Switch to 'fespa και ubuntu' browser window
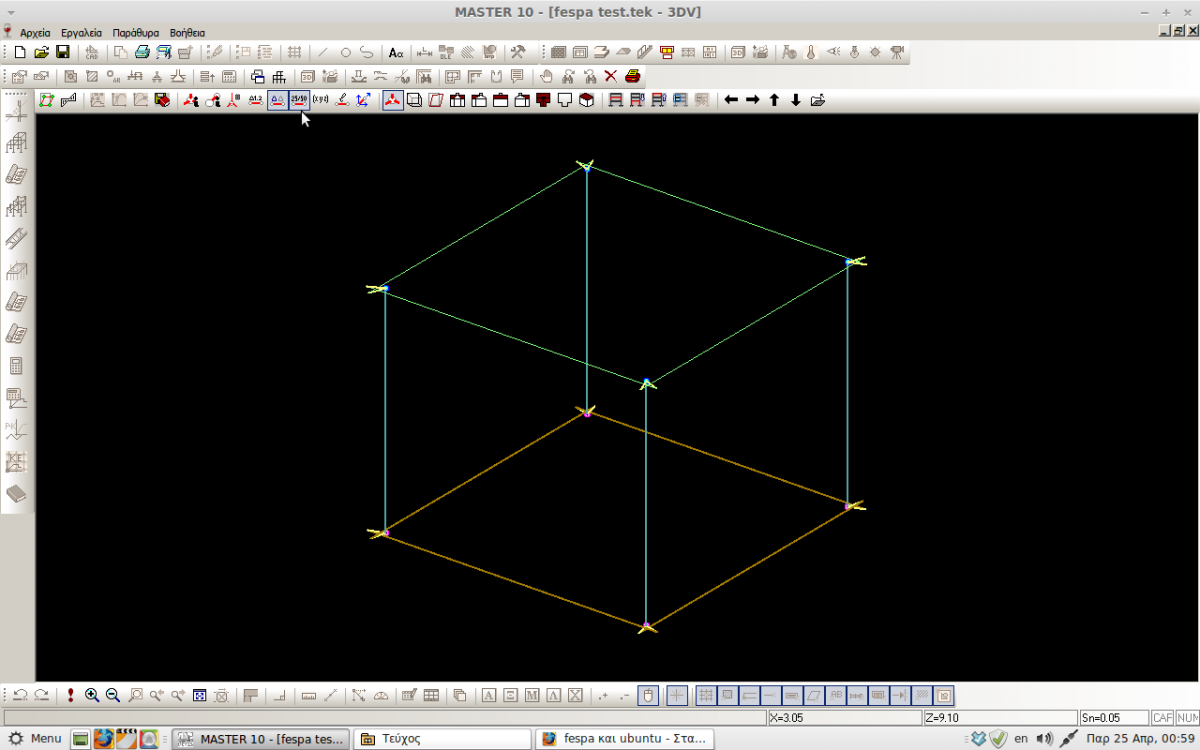 (x=625, y=739)
